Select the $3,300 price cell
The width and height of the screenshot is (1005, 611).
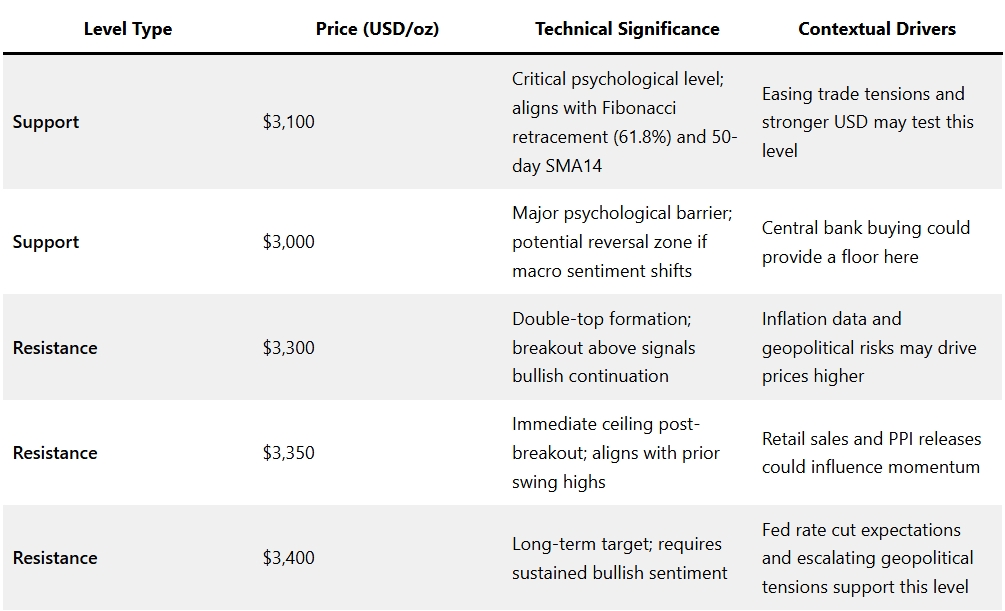point(288,348)
